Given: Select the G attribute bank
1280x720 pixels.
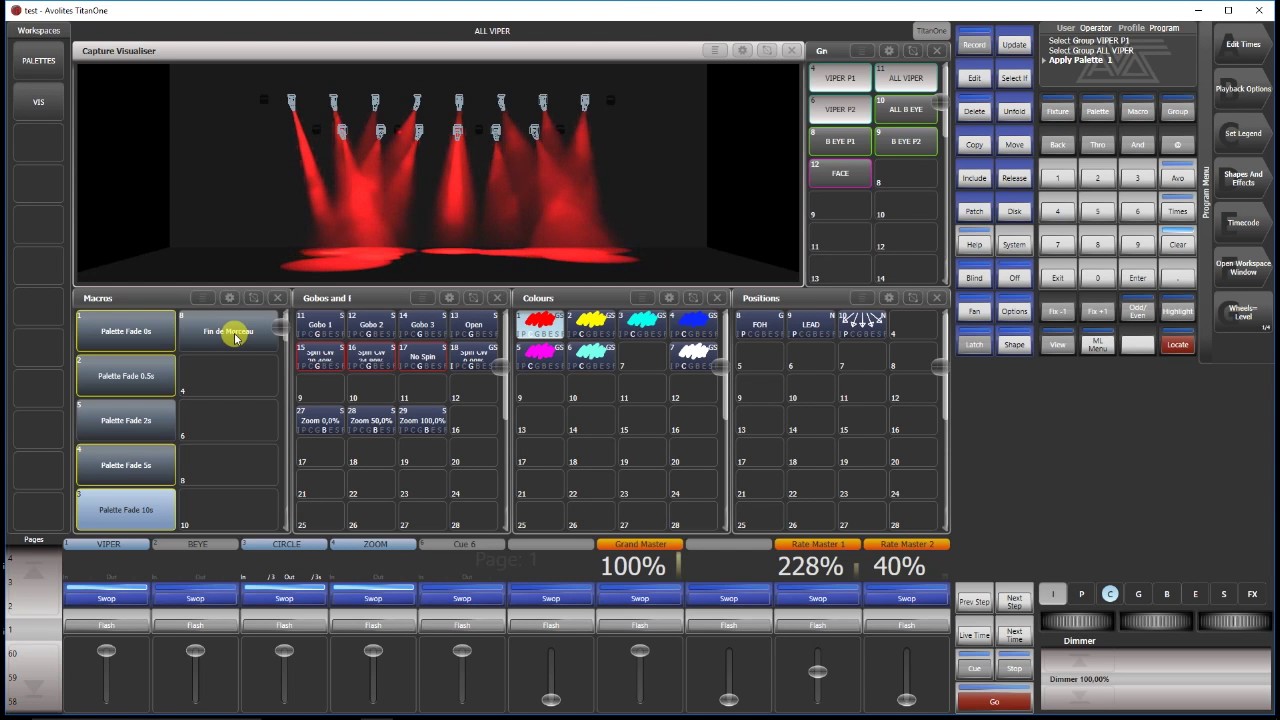Looking at the screenshot, I should point(1138,594).
